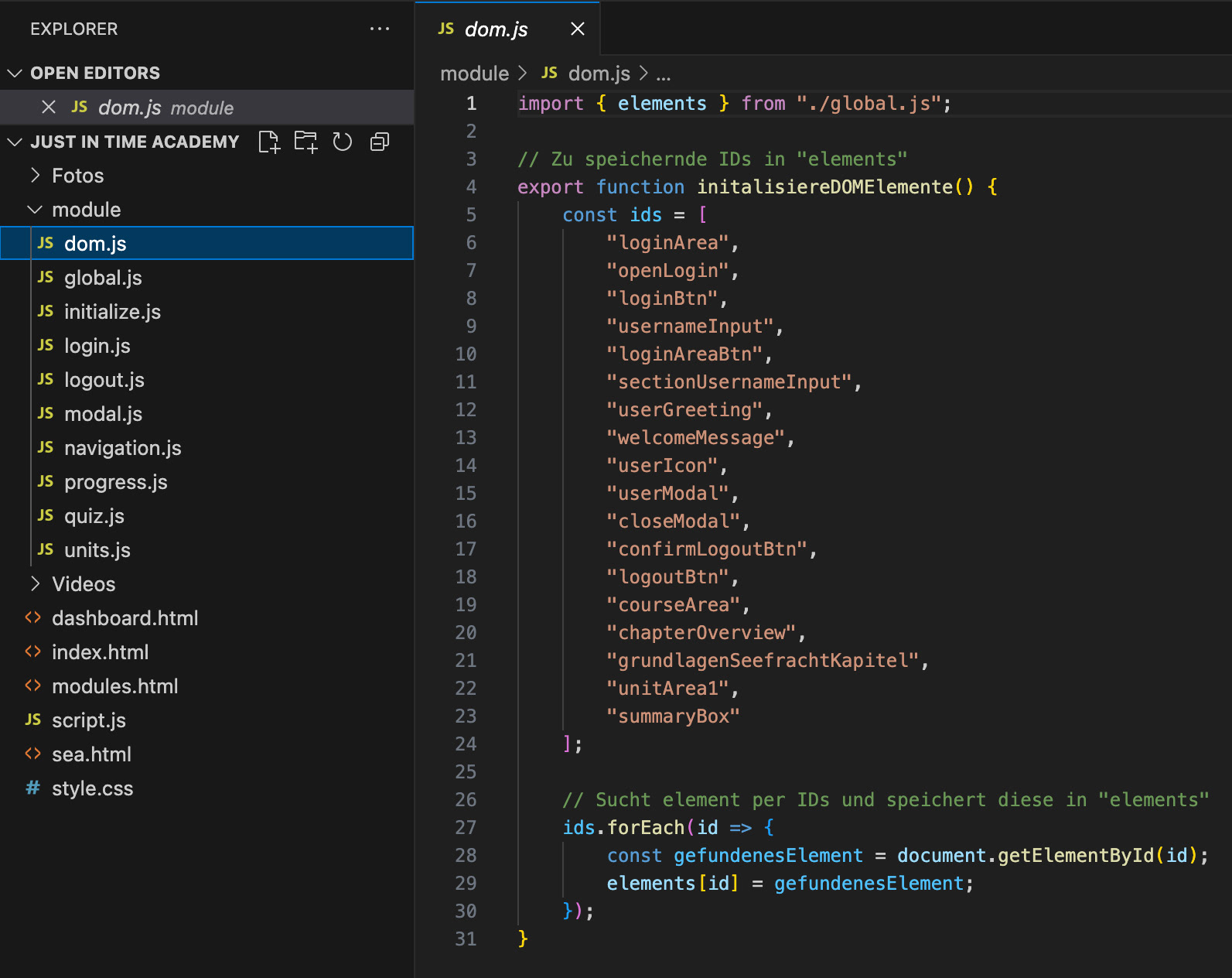Viewport: 1232px width, 978px height.
Task: Open modal.js file
Action: point(207,414)
